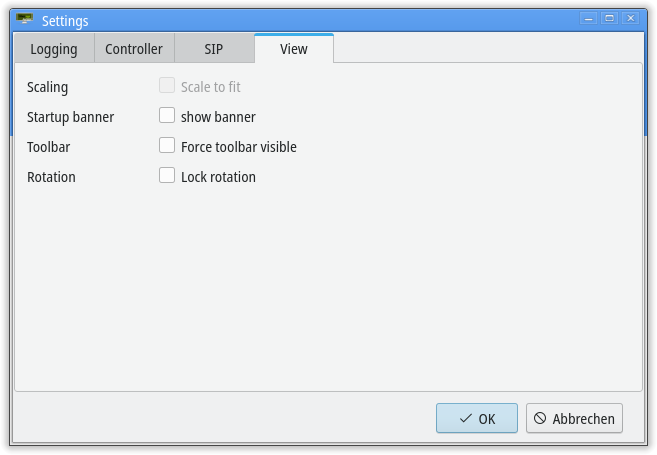This screenshot has width=657, height=455.
Task: Click the Scaling row label
Action: point(47,87)
